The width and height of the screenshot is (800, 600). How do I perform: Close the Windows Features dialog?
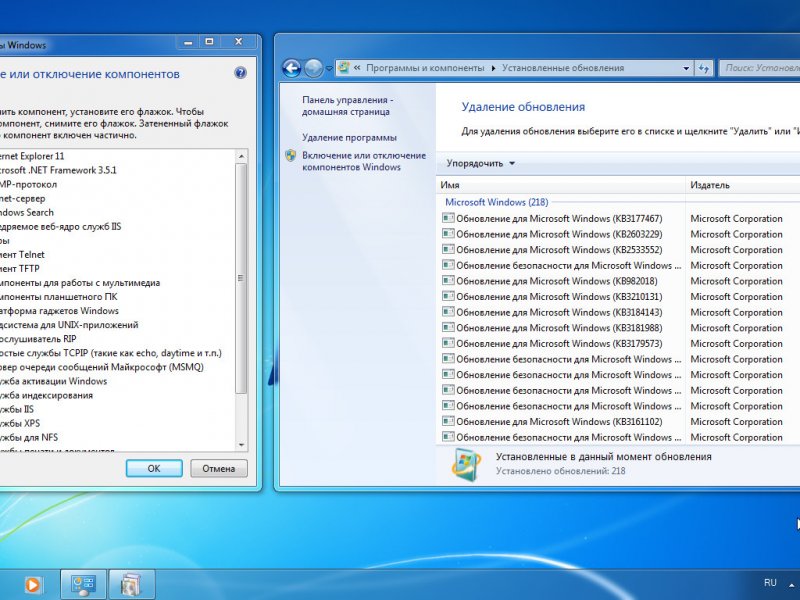point(238,42)
